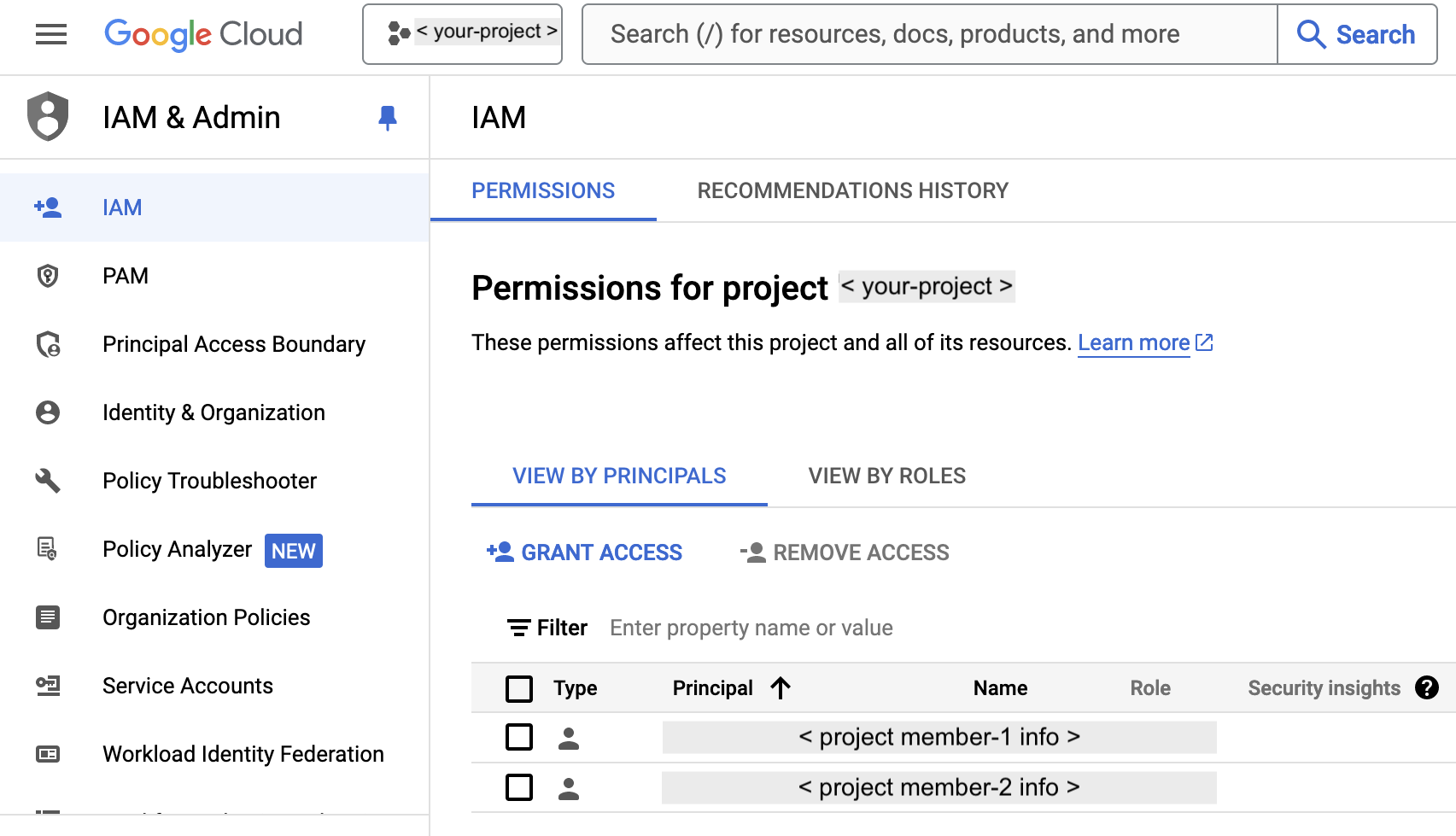The width and height of the screenshot is (1456, 836).
Task: Check the box for project member-2
Action: (519, 787)
